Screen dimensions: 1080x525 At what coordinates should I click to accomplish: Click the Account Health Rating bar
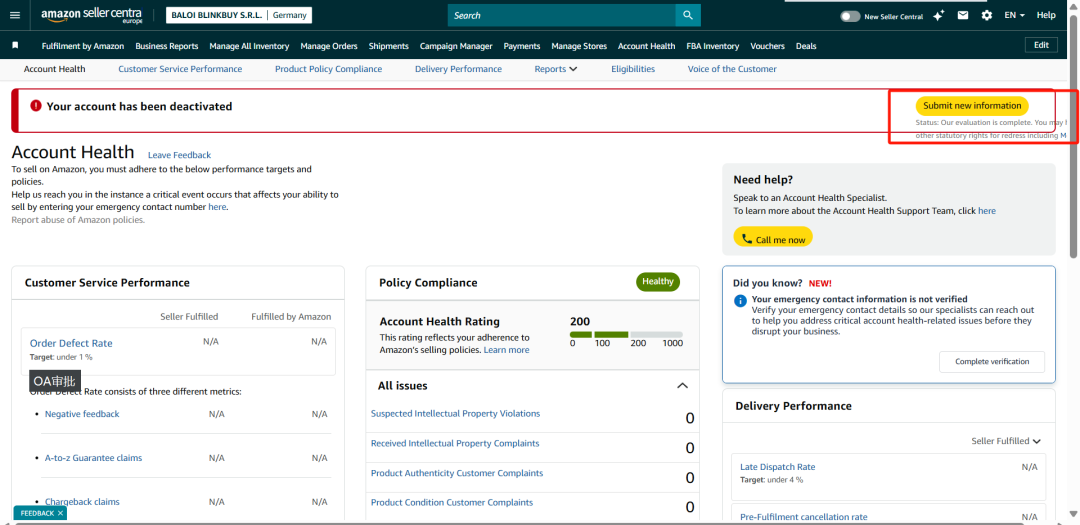pyautogui.click(x=625, y=334)
